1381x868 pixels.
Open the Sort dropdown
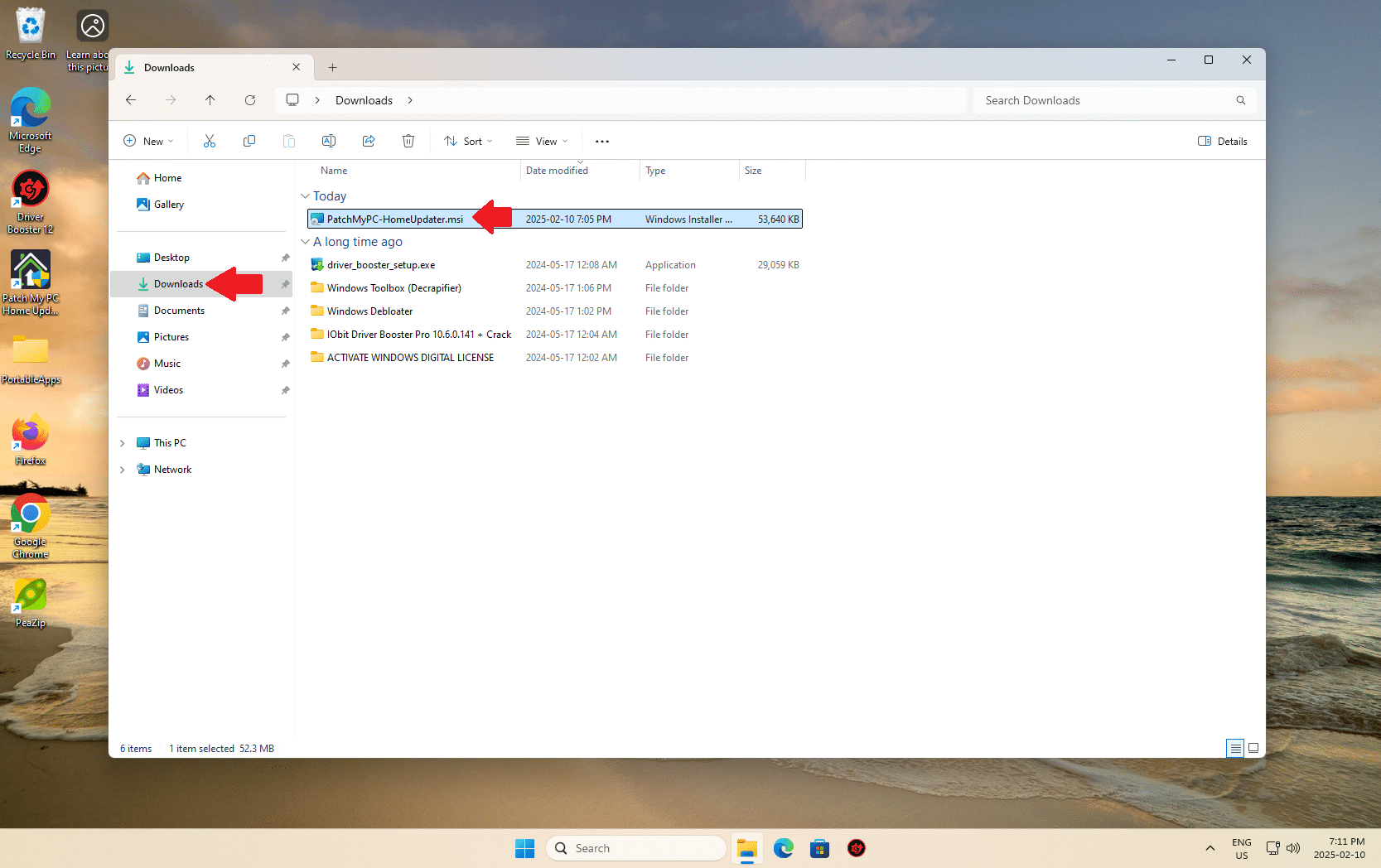[x=468, y=141]
